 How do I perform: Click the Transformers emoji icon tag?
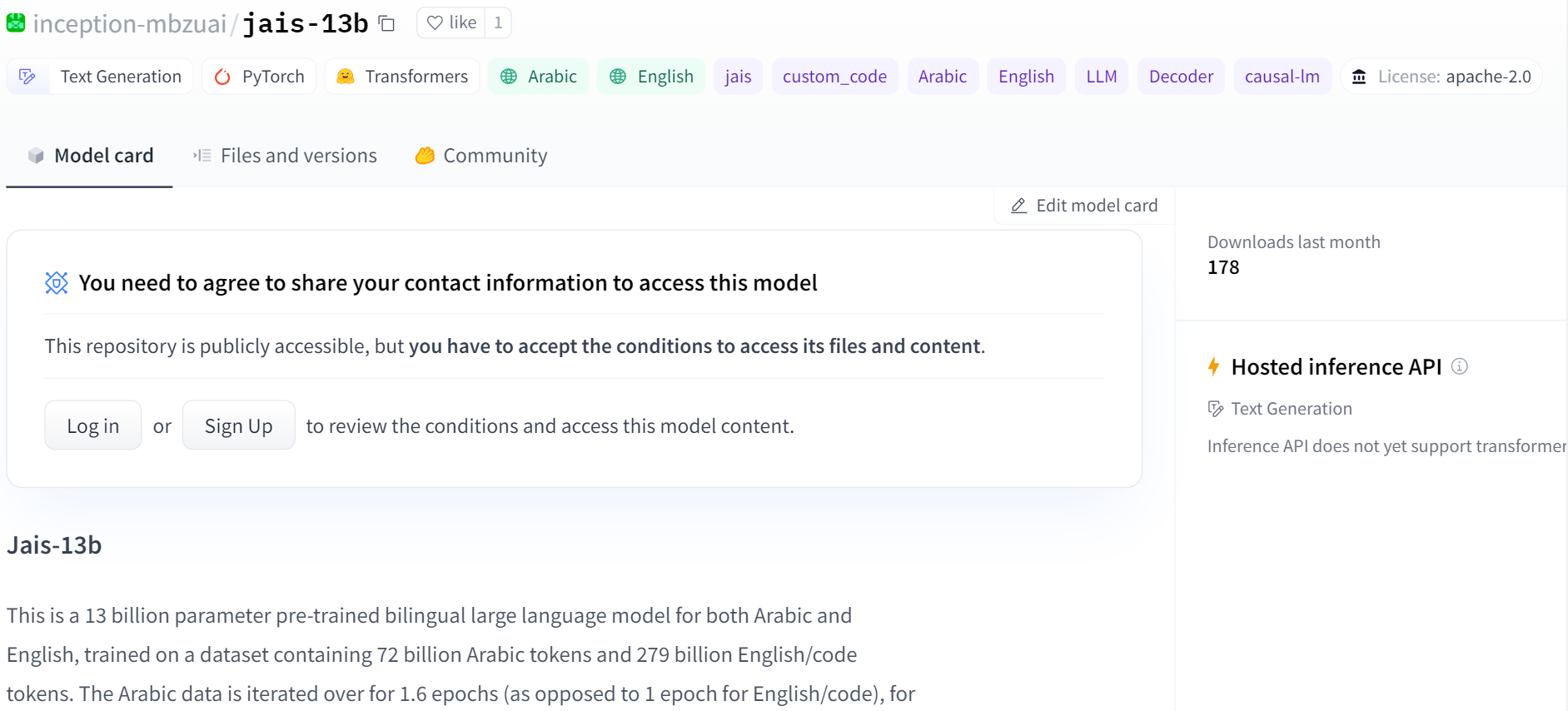346,77
